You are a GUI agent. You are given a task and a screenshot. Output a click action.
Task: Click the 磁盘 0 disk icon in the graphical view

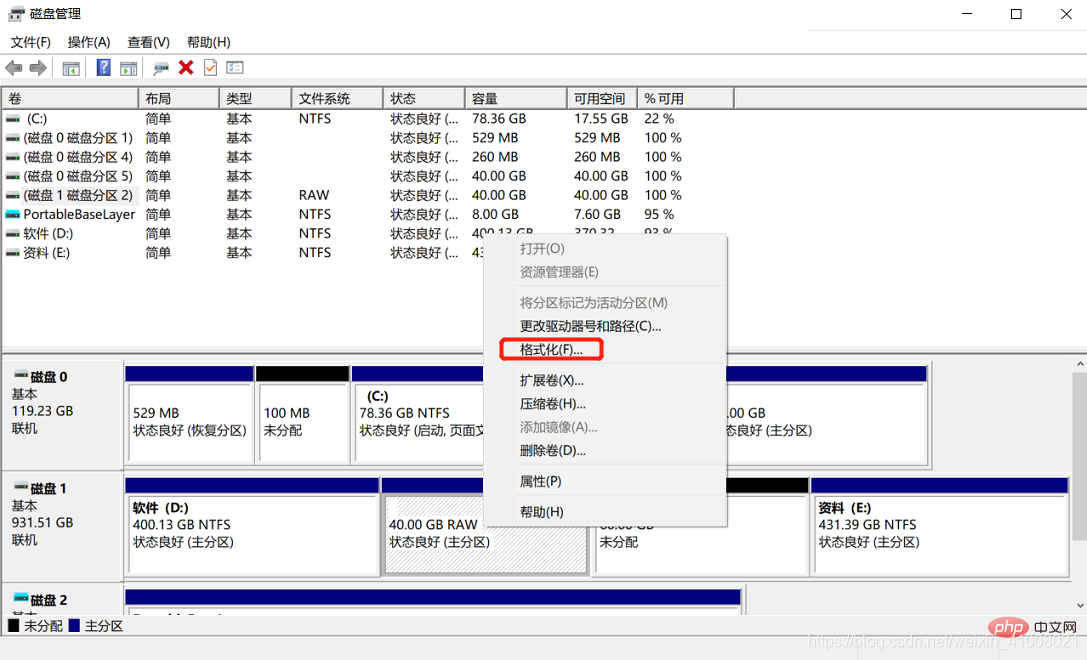21,376
